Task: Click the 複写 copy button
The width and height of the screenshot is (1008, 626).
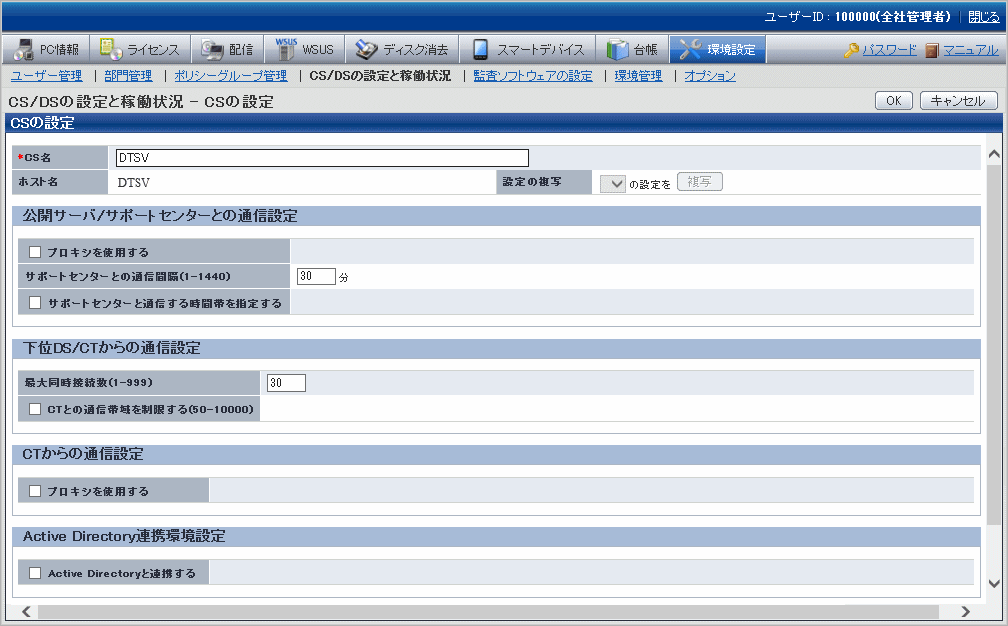Action: tap(699, 182)
